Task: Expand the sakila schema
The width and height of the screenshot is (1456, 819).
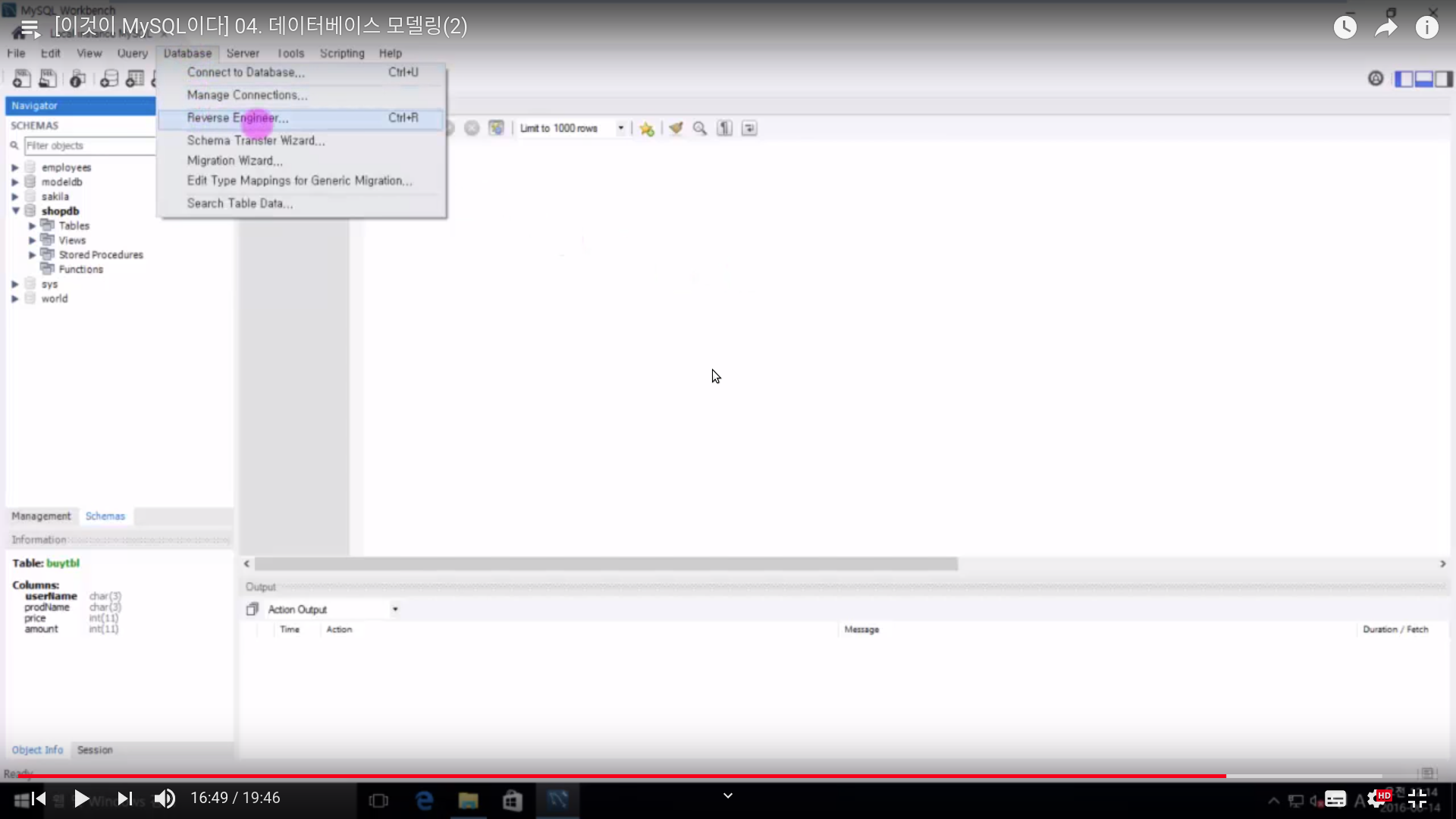Action: click(14, 196)
